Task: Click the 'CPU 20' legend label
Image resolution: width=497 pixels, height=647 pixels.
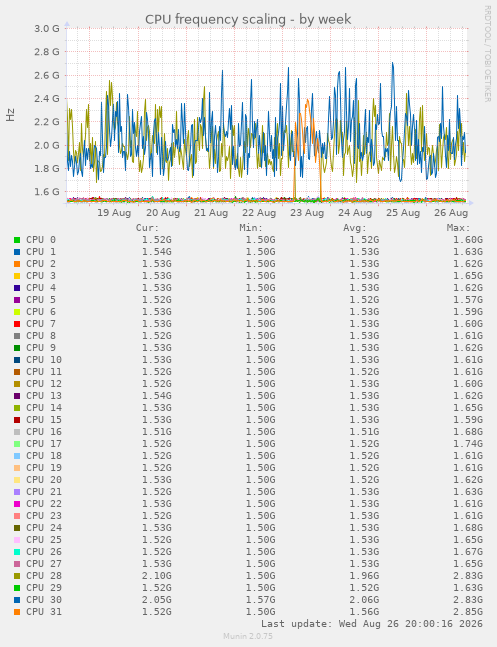Action: 44,480
